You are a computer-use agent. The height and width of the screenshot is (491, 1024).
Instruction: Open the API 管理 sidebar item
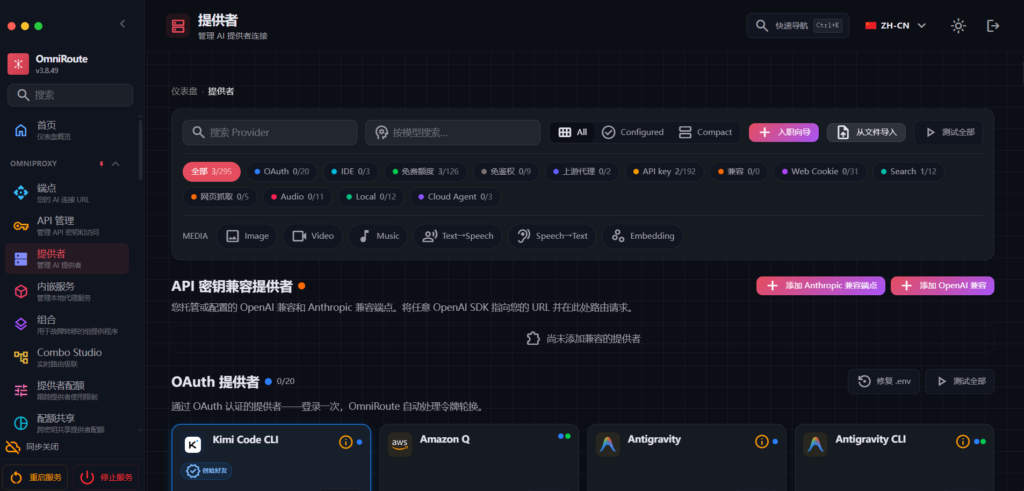pyautogui.click(x=67, y=225)
